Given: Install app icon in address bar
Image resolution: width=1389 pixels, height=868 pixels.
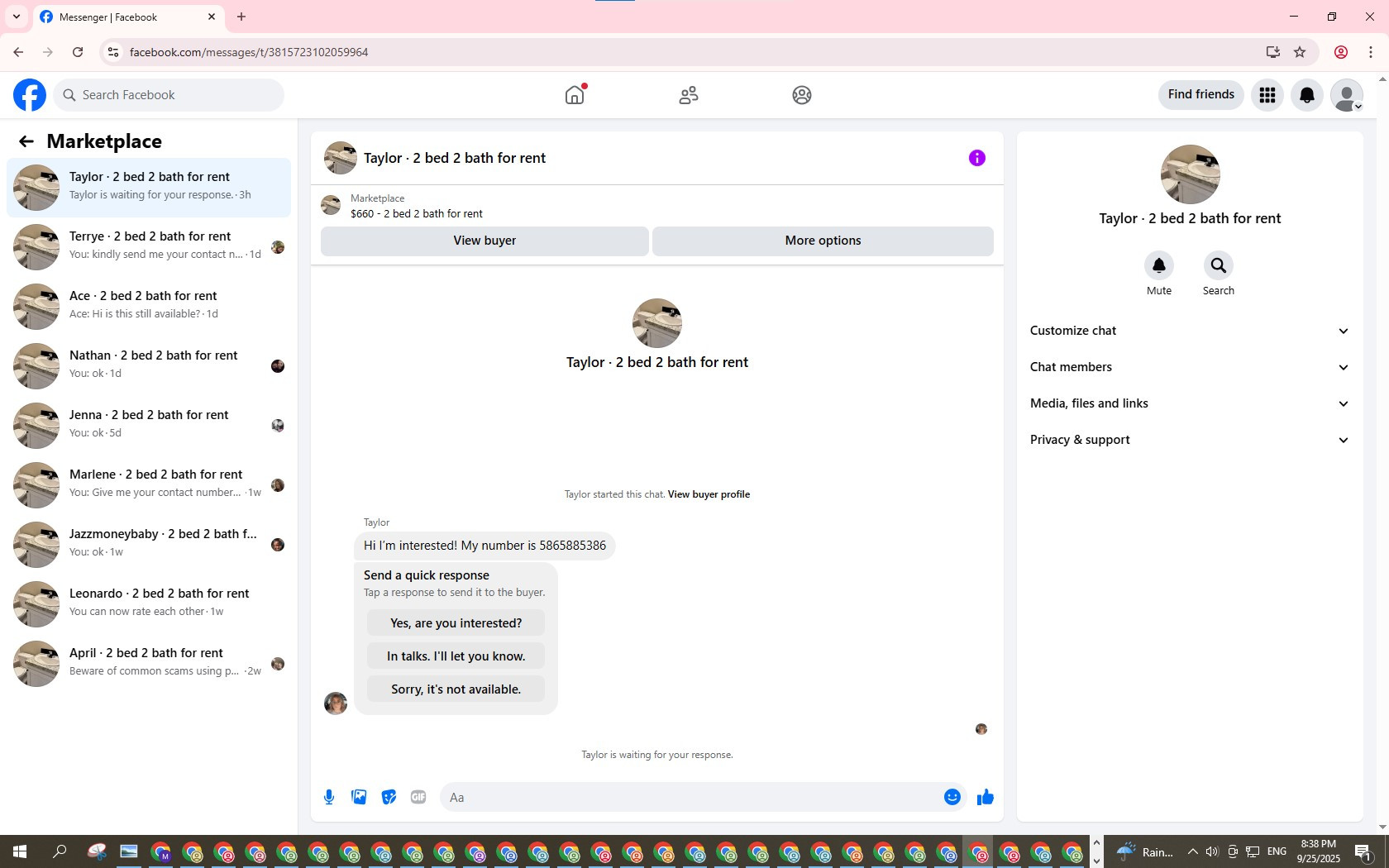Looking at the screenshot, I should (x=1272, y=52).
